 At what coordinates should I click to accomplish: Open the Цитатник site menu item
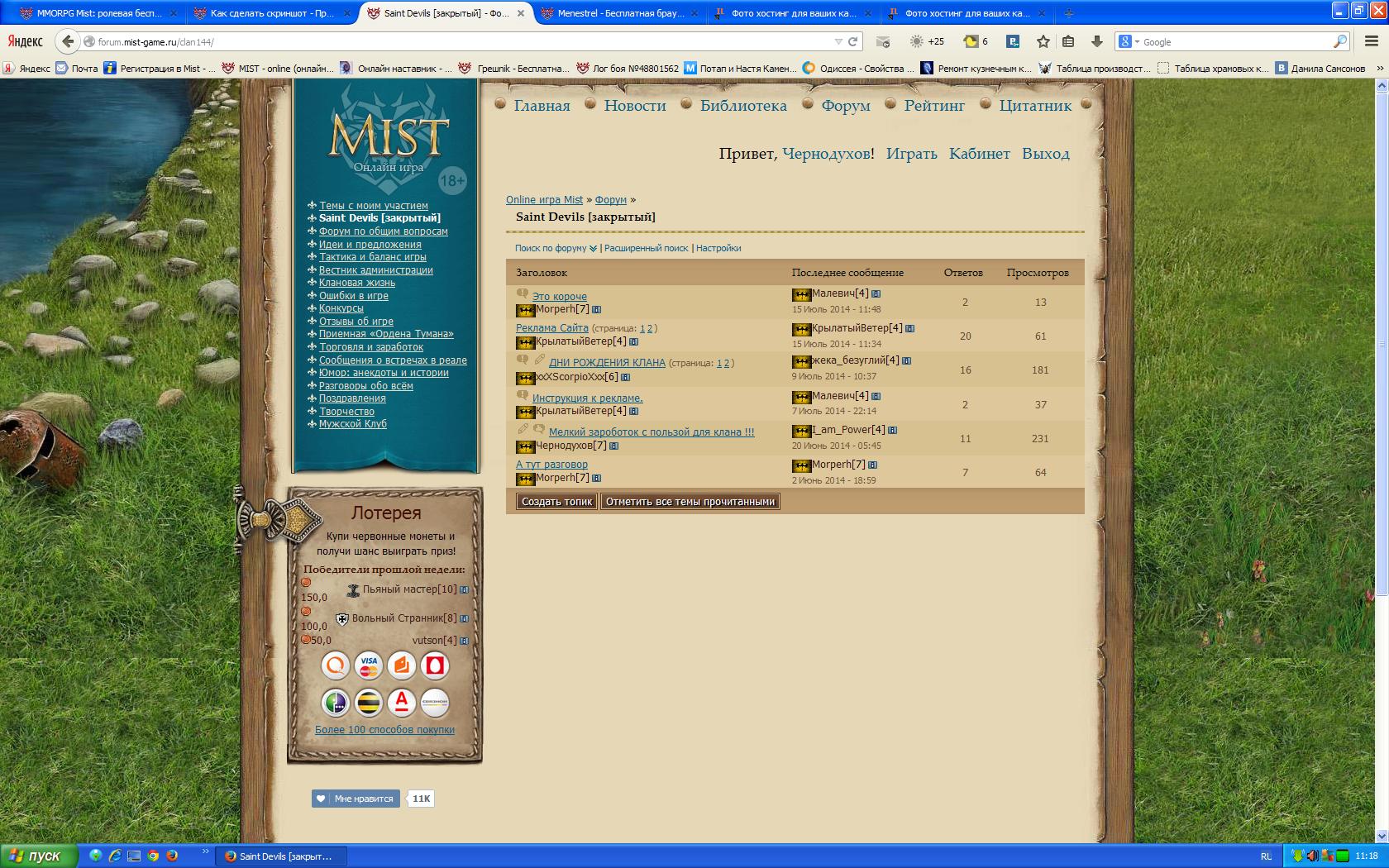pos(1035,106)
